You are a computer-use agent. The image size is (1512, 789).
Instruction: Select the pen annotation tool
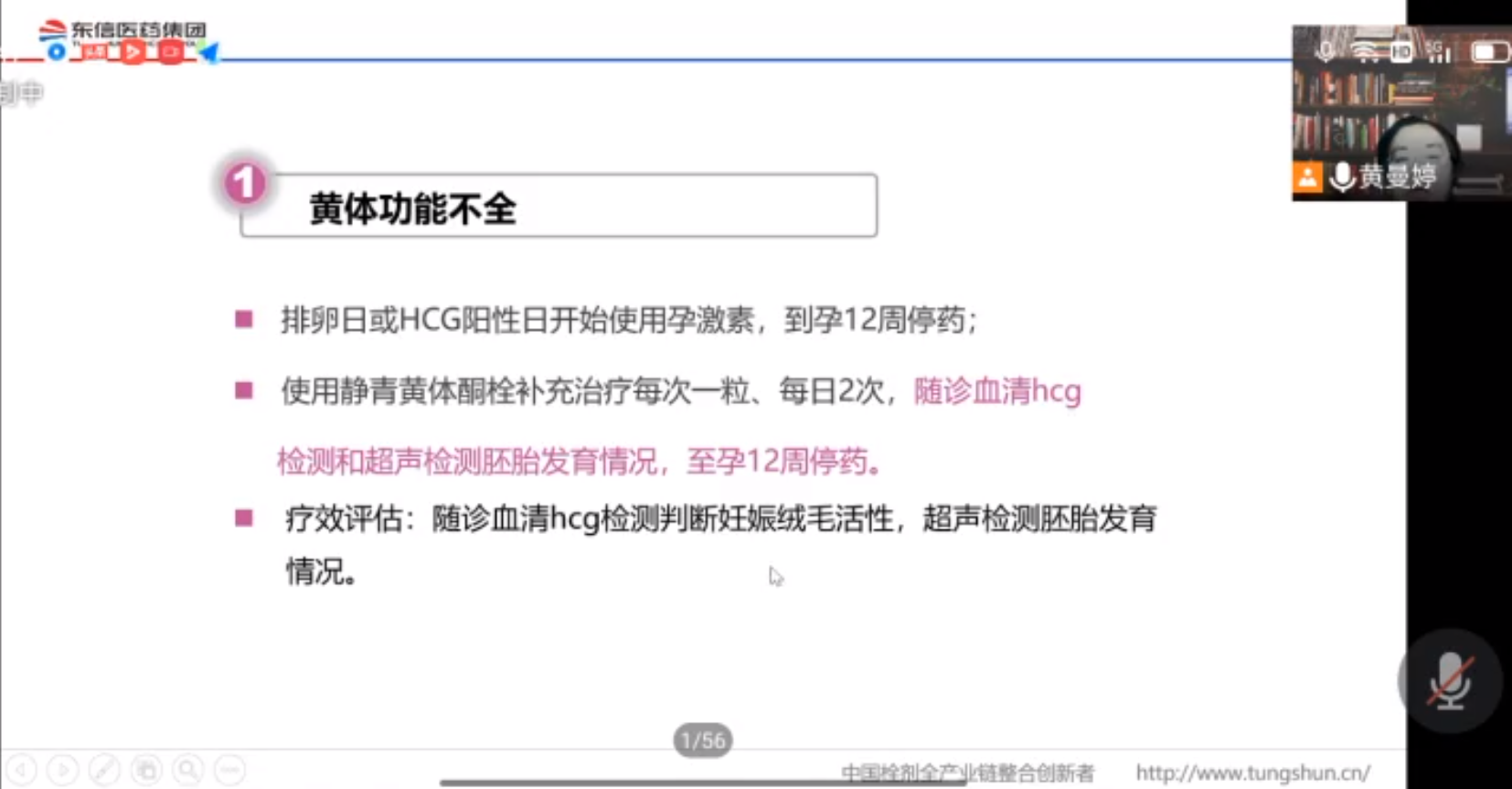click(104, 771)
